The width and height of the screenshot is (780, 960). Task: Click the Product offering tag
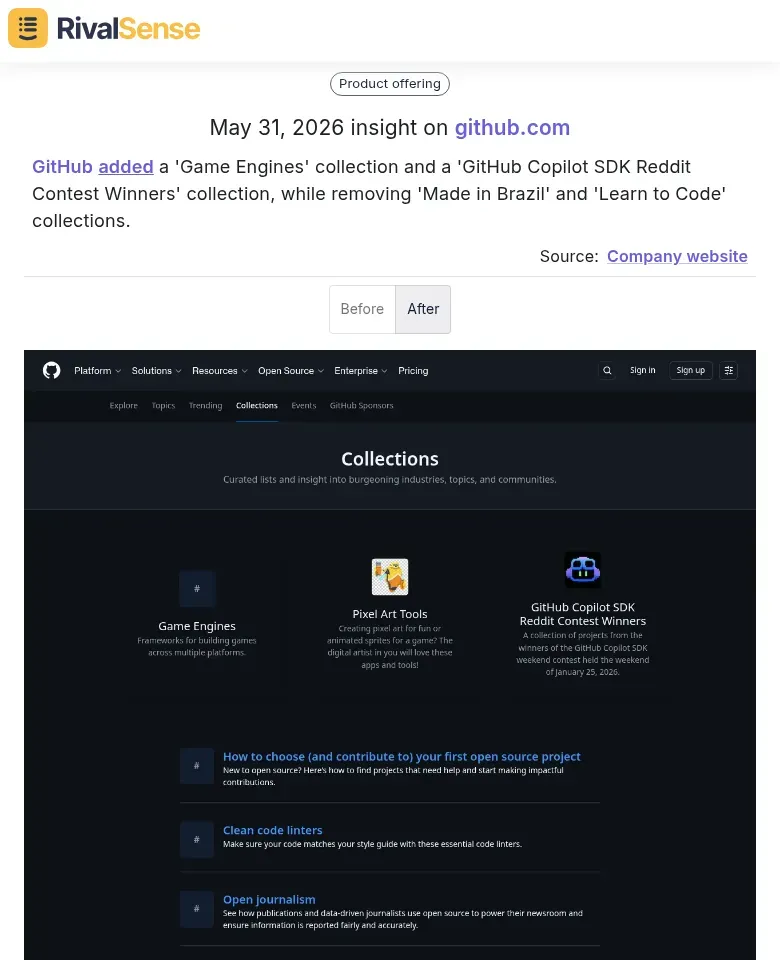(390, 84)
